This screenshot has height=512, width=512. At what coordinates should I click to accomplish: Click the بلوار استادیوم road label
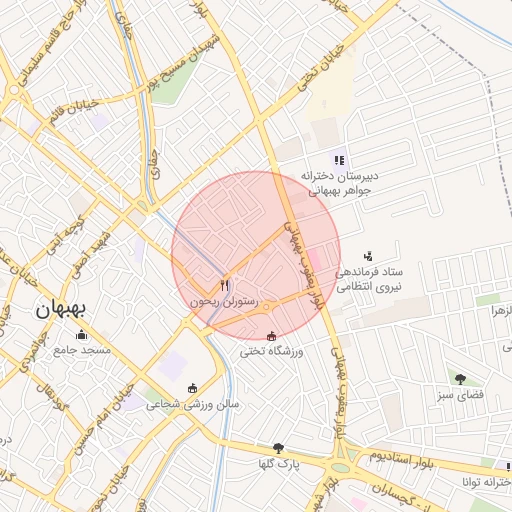tap(401, 460)
